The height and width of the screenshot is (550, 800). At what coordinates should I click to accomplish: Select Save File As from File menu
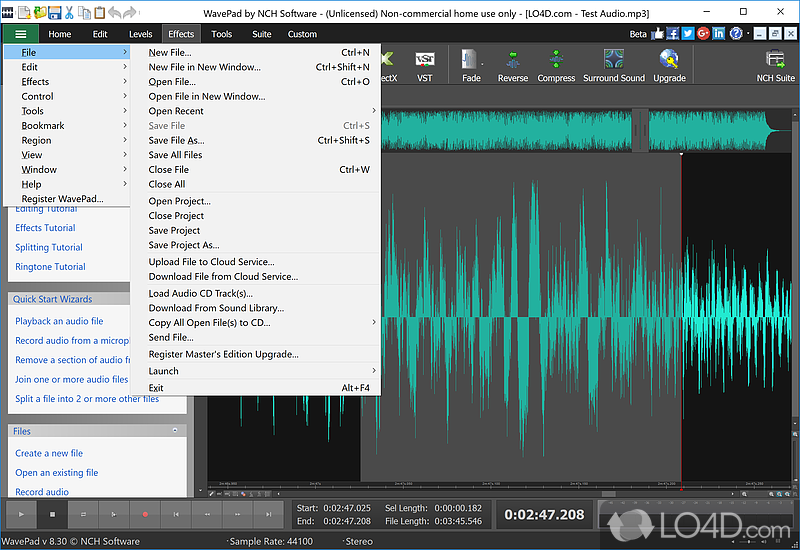point(176,141)
